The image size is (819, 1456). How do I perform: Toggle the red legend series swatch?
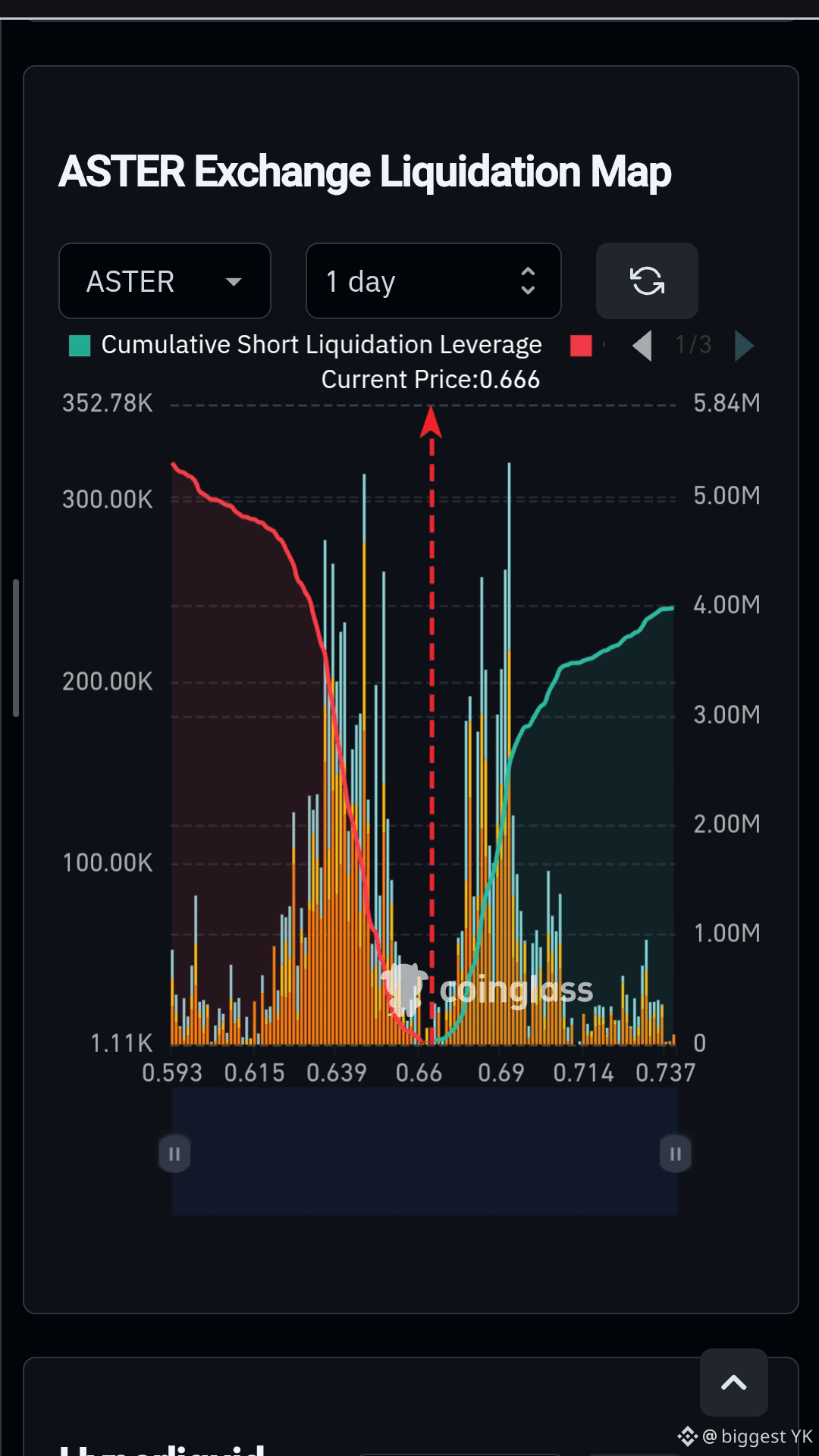(582, 346)
